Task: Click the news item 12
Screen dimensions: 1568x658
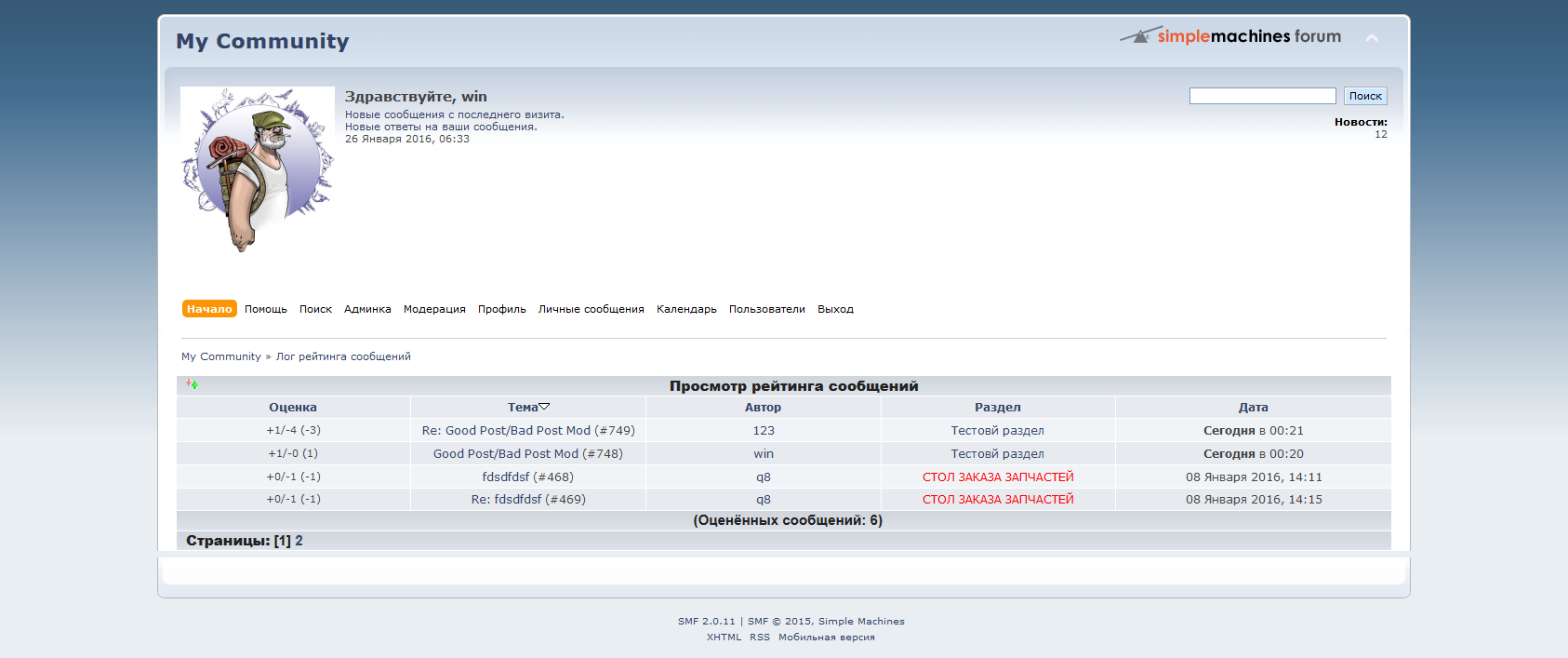Action: tap(1381, 134)
